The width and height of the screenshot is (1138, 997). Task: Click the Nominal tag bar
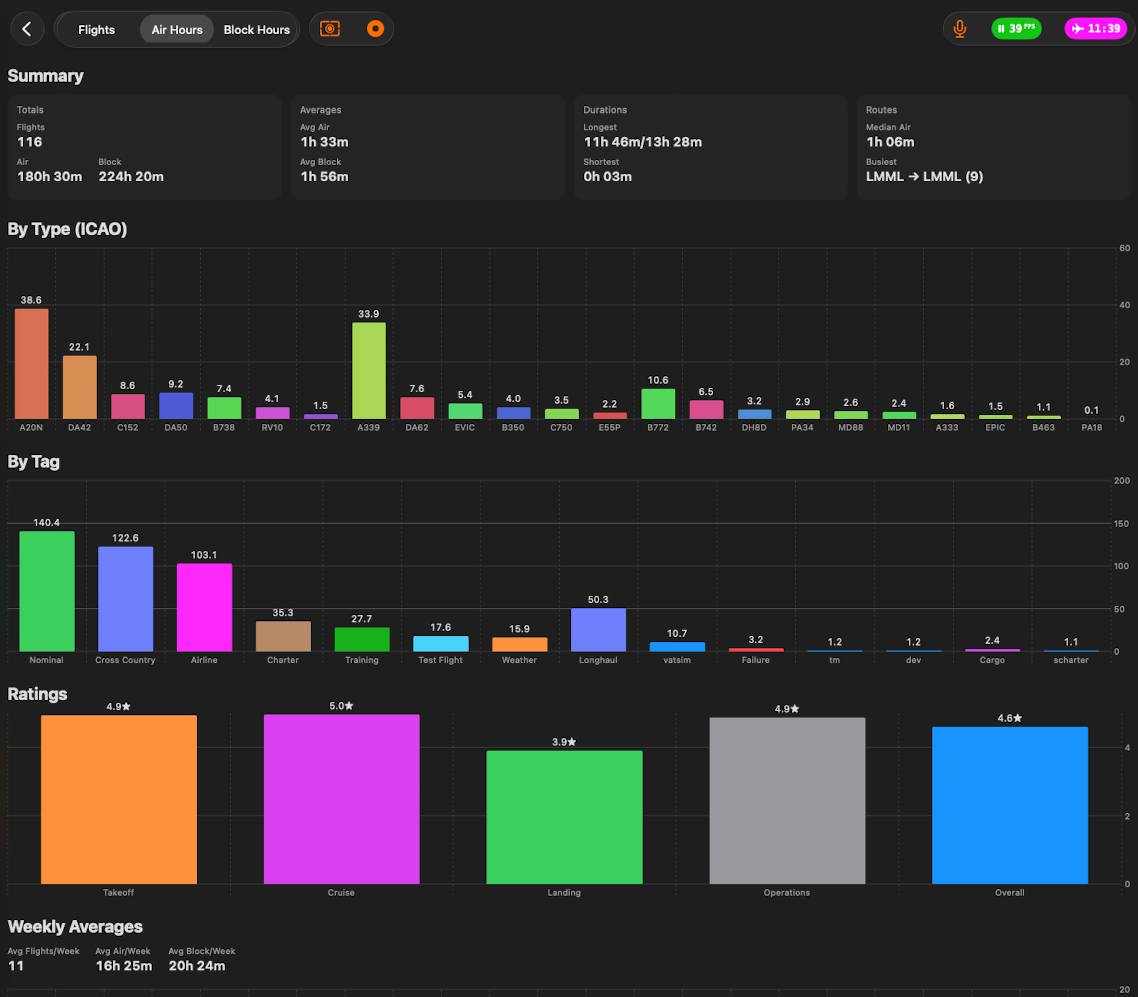tap(47, 591)
